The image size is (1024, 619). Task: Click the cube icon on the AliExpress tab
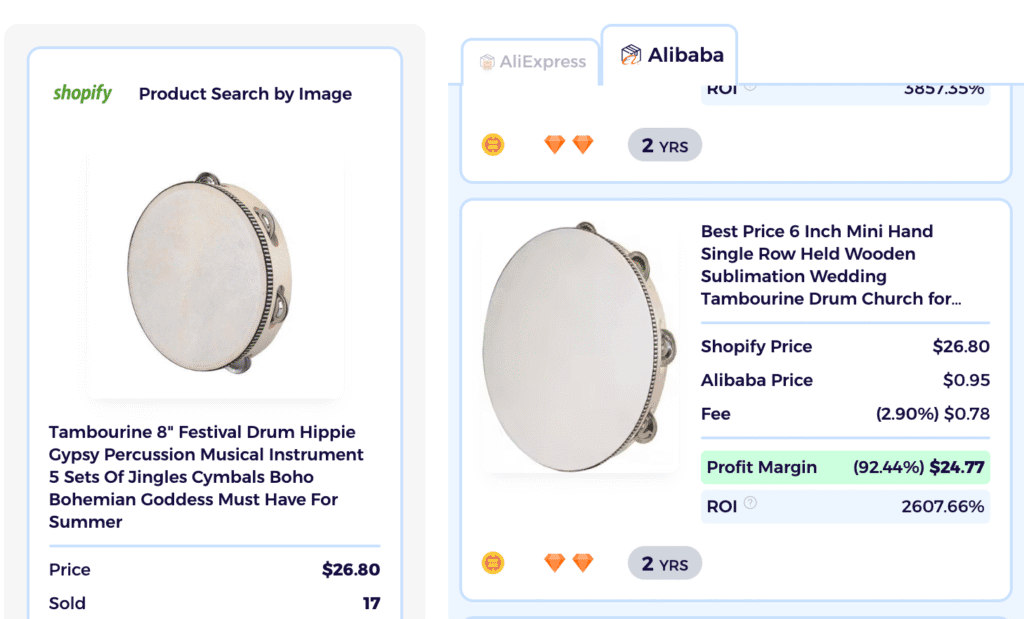coord(487,61)
